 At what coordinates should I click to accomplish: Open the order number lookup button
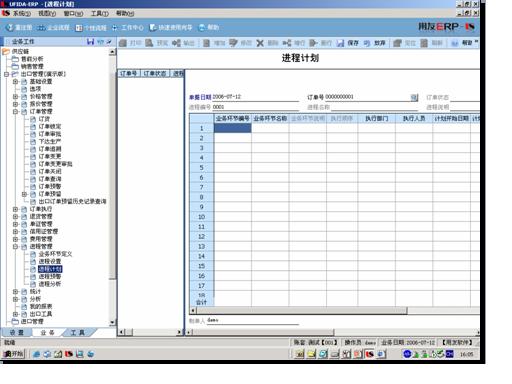[x=414, y=97]
